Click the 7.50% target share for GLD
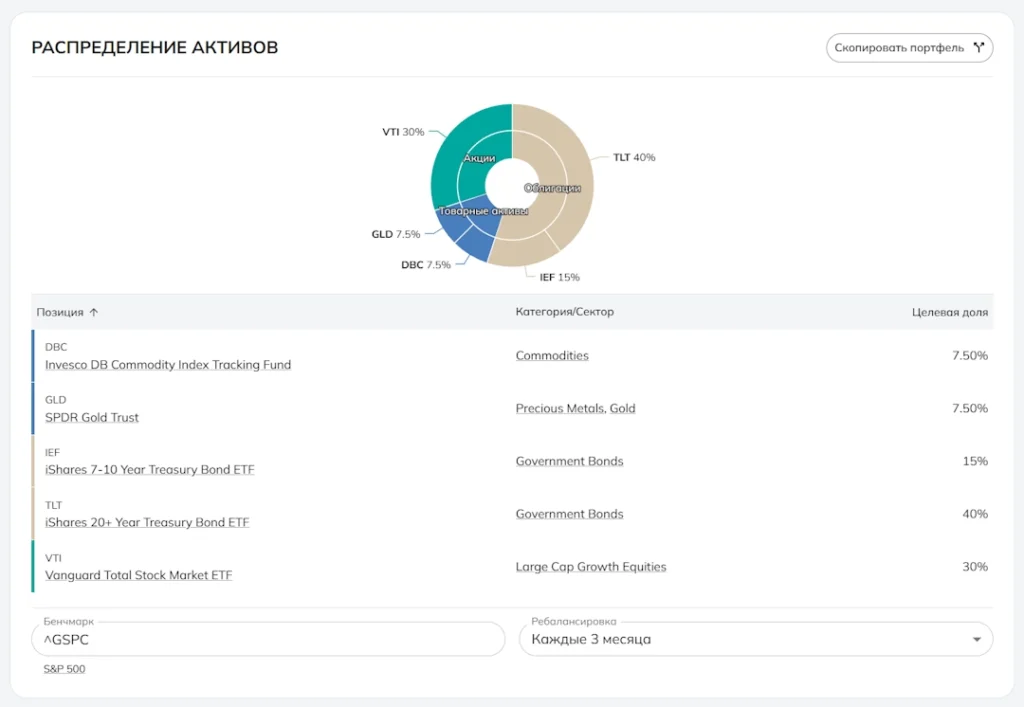This screenshot has width=1024, height=707. pos(970,408)
